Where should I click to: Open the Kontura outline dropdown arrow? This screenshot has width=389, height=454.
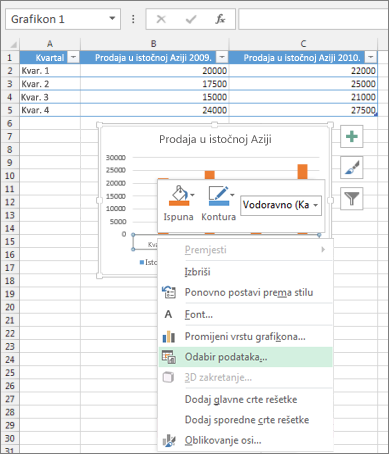[x=232, y=195]
